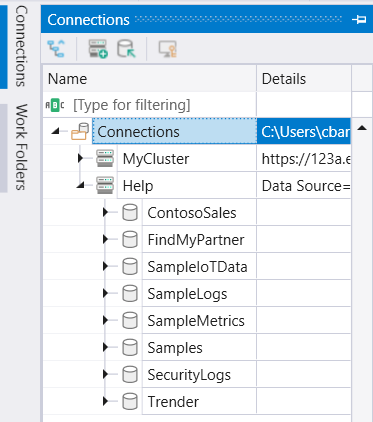Toggle the pin icon in Connections header
The height and width of the screenshot is (422, 373).
coord(359,20)
